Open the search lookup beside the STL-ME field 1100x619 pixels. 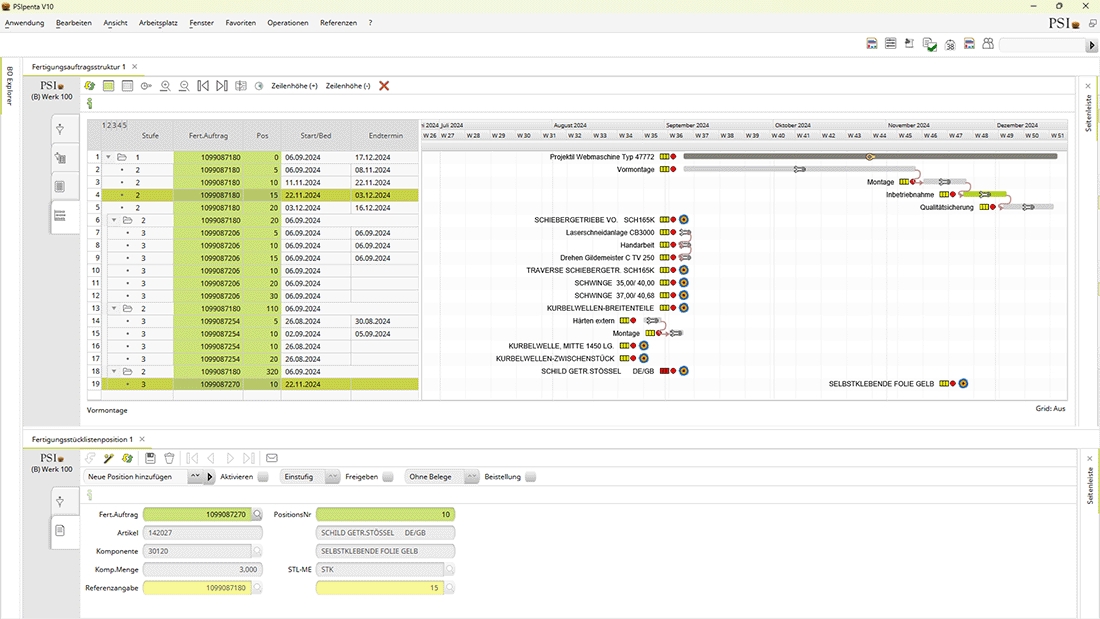[x=450, y=569]
